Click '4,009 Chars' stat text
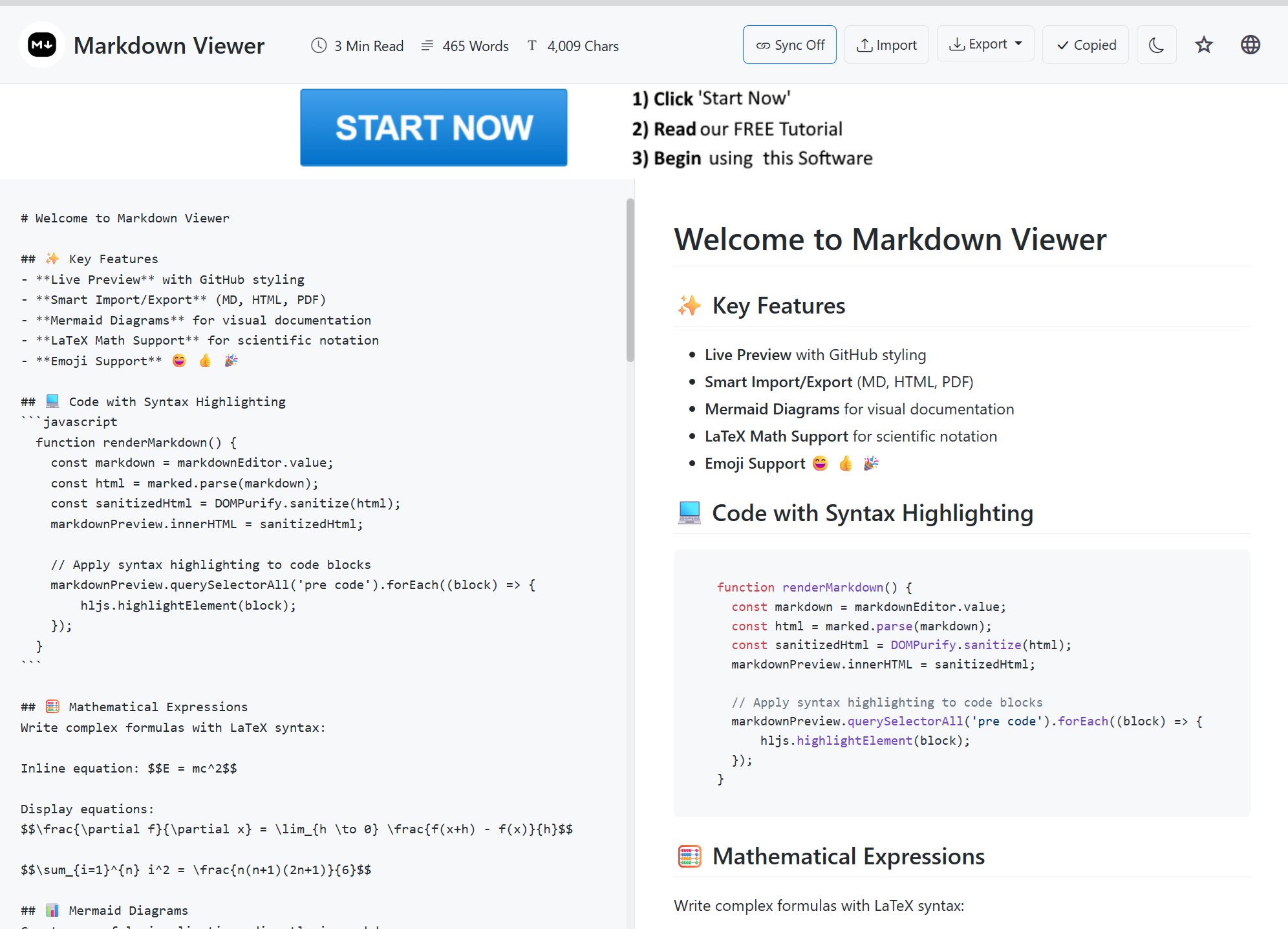 coord(583,46)
